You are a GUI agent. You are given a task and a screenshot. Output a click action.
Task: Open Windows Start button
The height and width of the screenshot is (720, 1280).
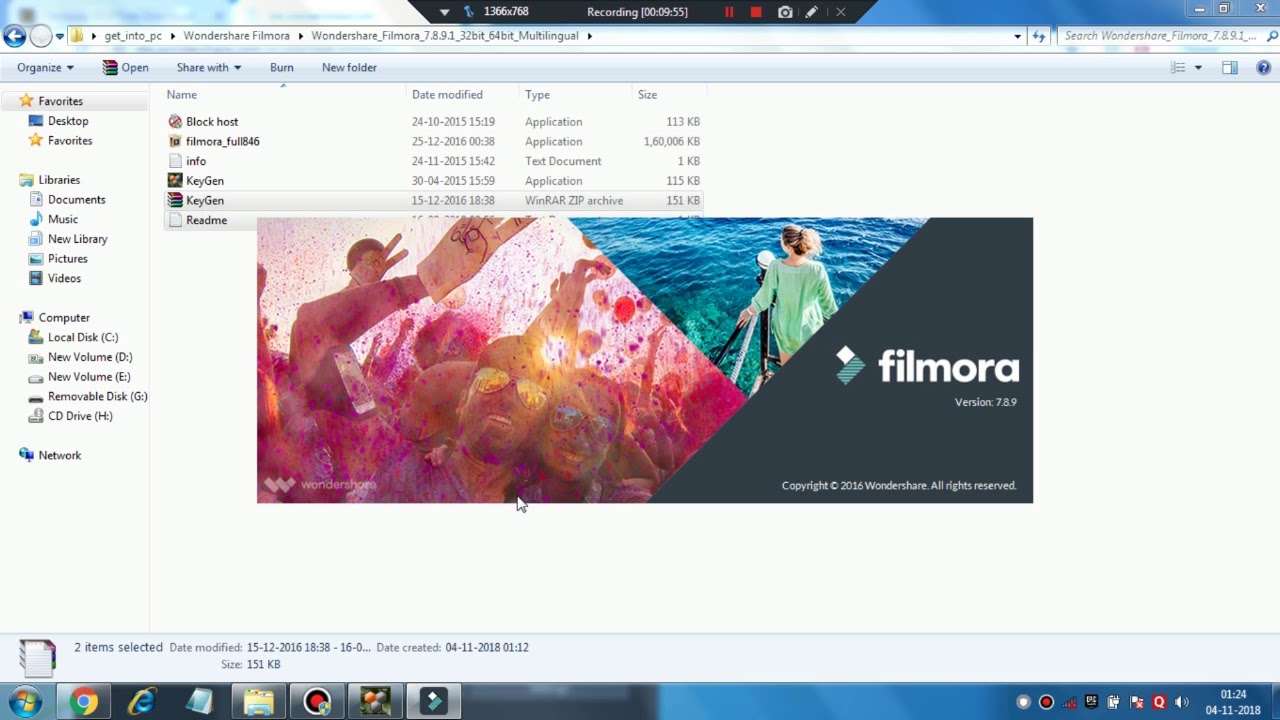point(26,701)
